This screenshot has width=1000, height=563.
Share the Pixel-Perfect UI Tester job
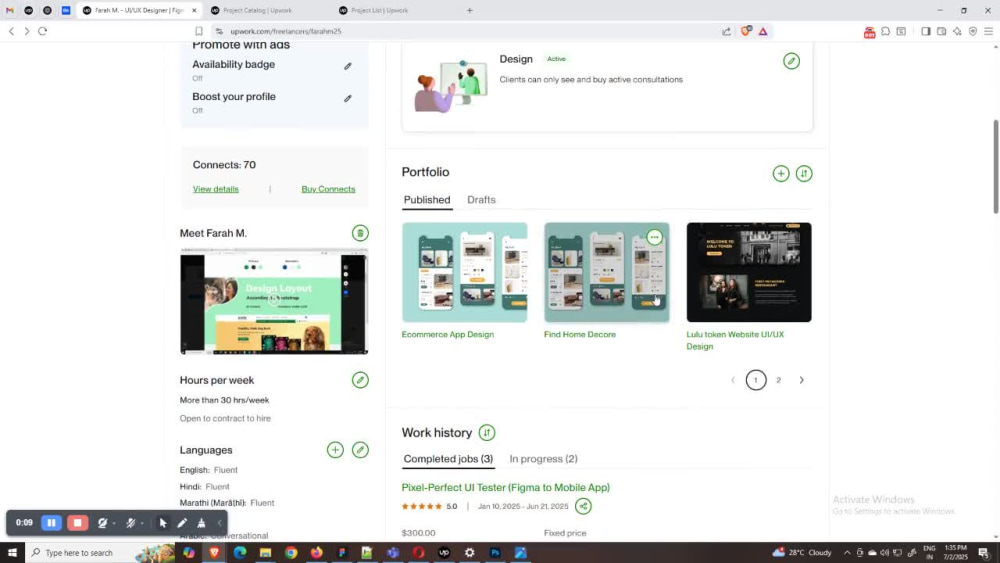point(583,506)
